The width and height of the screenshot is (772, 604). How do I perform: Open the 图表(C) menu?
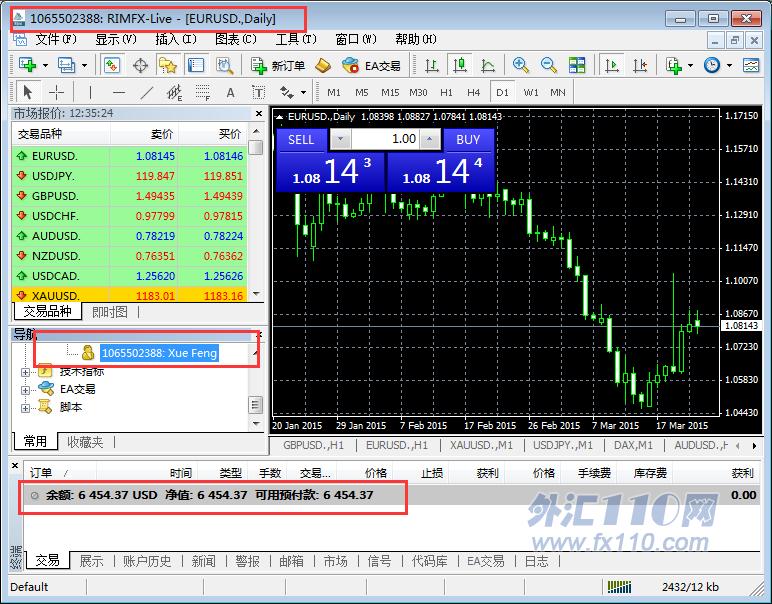click(236, 39)
